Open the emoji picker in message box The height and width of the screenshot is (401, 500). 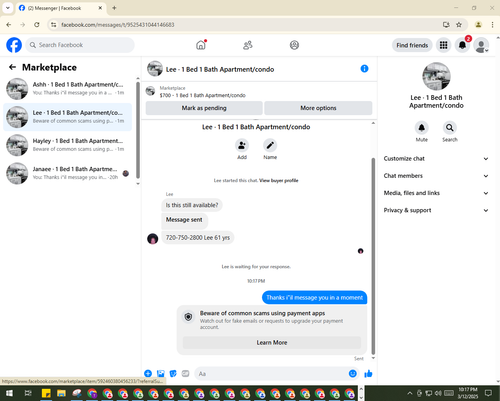pos(353,374)
